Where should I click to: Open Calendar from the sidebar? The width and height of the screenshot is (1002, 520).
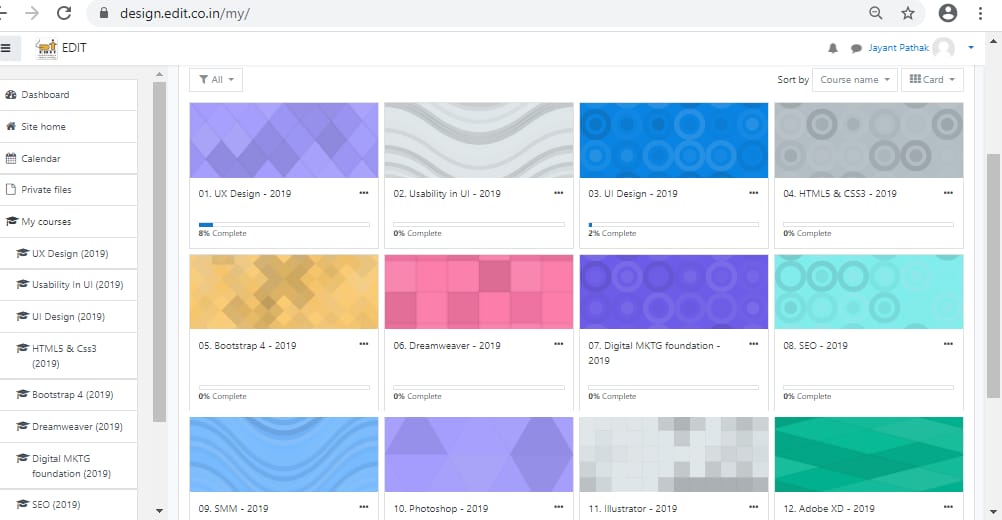tap(40, 159)
